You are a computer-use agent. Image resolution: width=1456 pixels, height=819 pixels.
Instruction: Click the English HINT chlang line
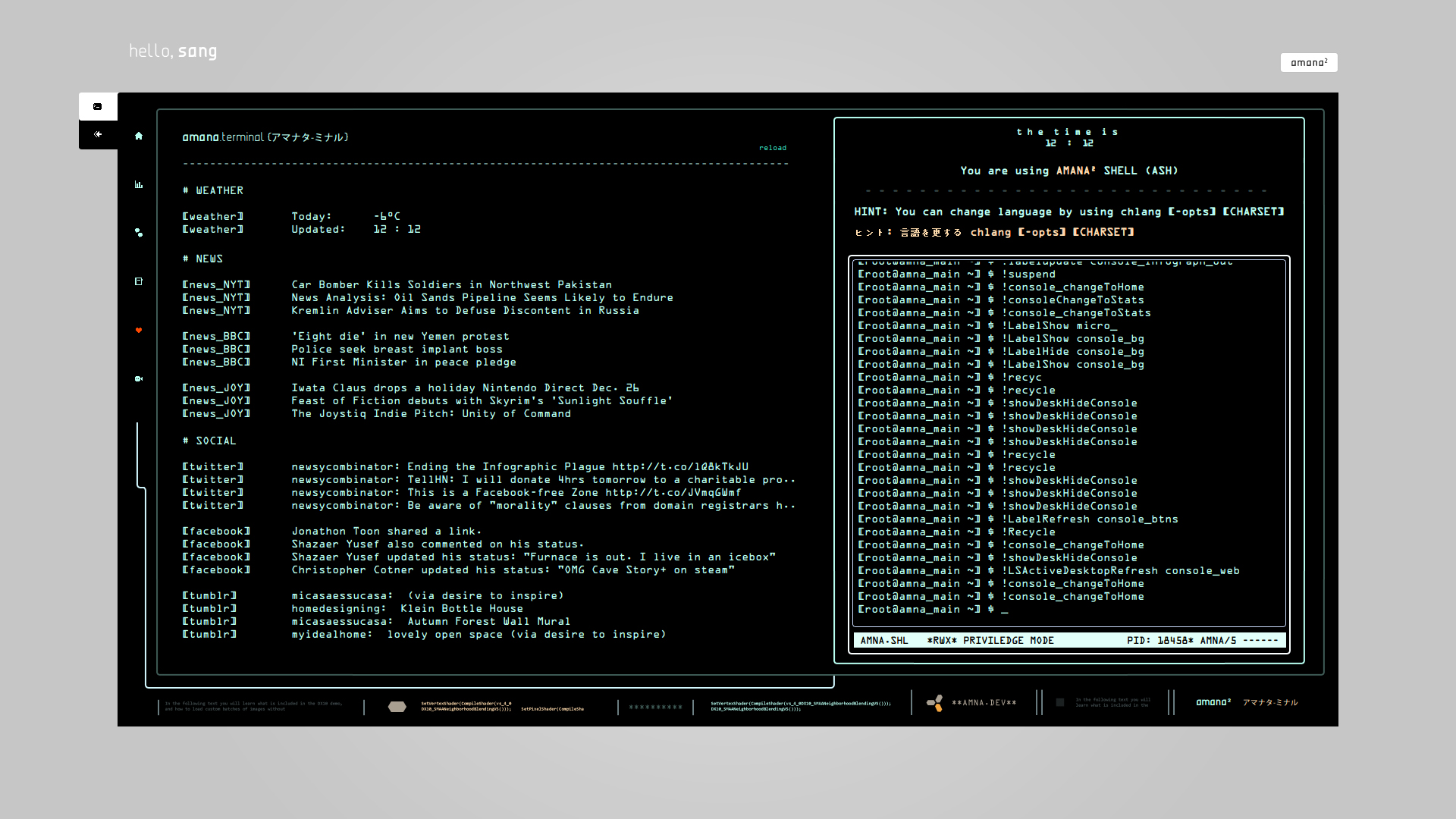click(x=1069, y=212)
